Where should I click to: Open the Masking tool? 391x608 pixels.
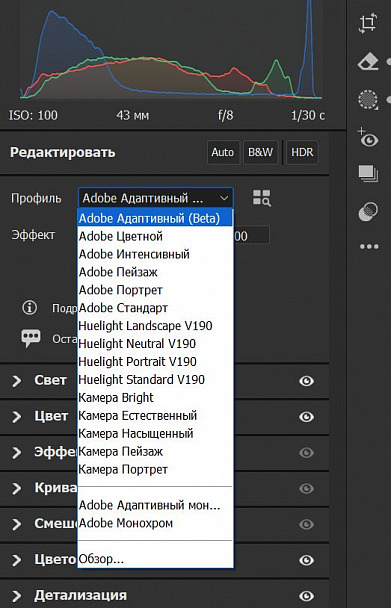click(x=367, y=100)
